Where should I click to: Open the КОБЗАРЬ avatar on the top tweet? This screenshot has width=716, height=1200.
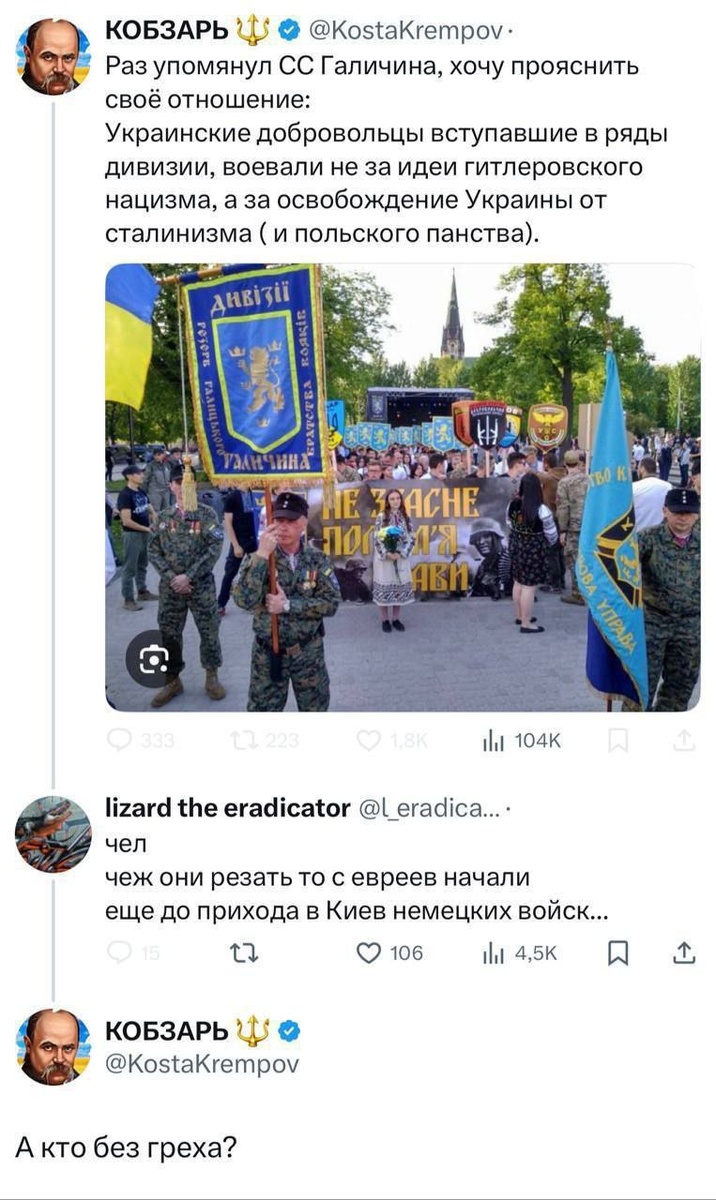[54, 57]
